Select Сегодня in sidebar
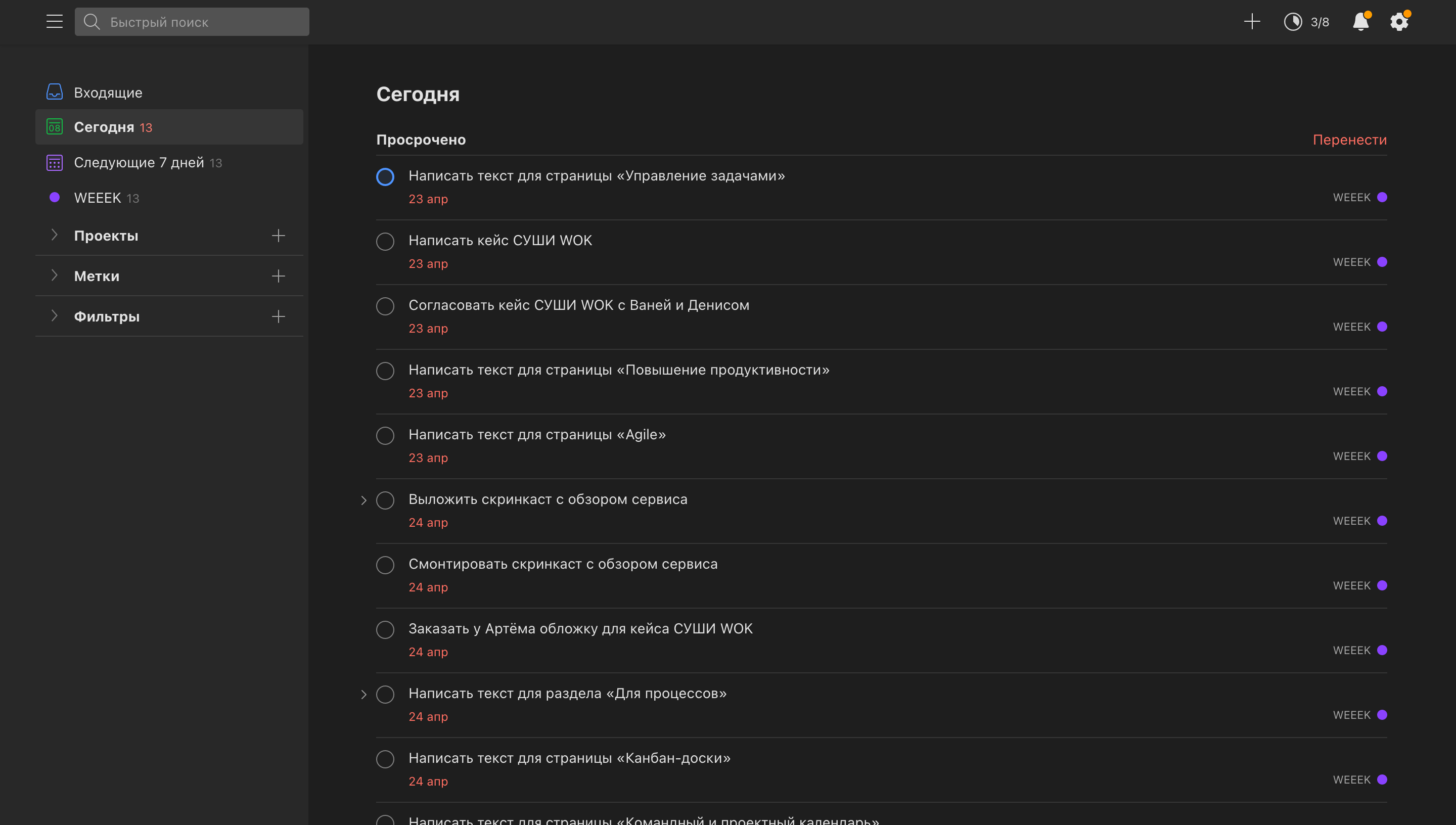This screenshot has width=1456, height=825. coord(169,127)
